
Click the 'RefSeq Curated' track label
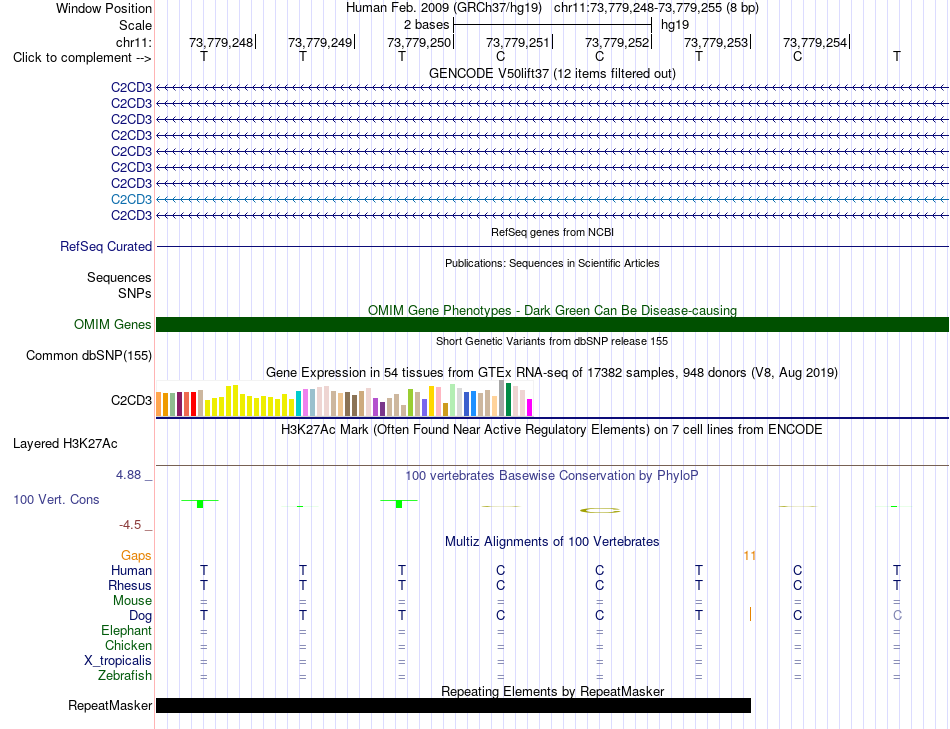(x=105, y=247)
